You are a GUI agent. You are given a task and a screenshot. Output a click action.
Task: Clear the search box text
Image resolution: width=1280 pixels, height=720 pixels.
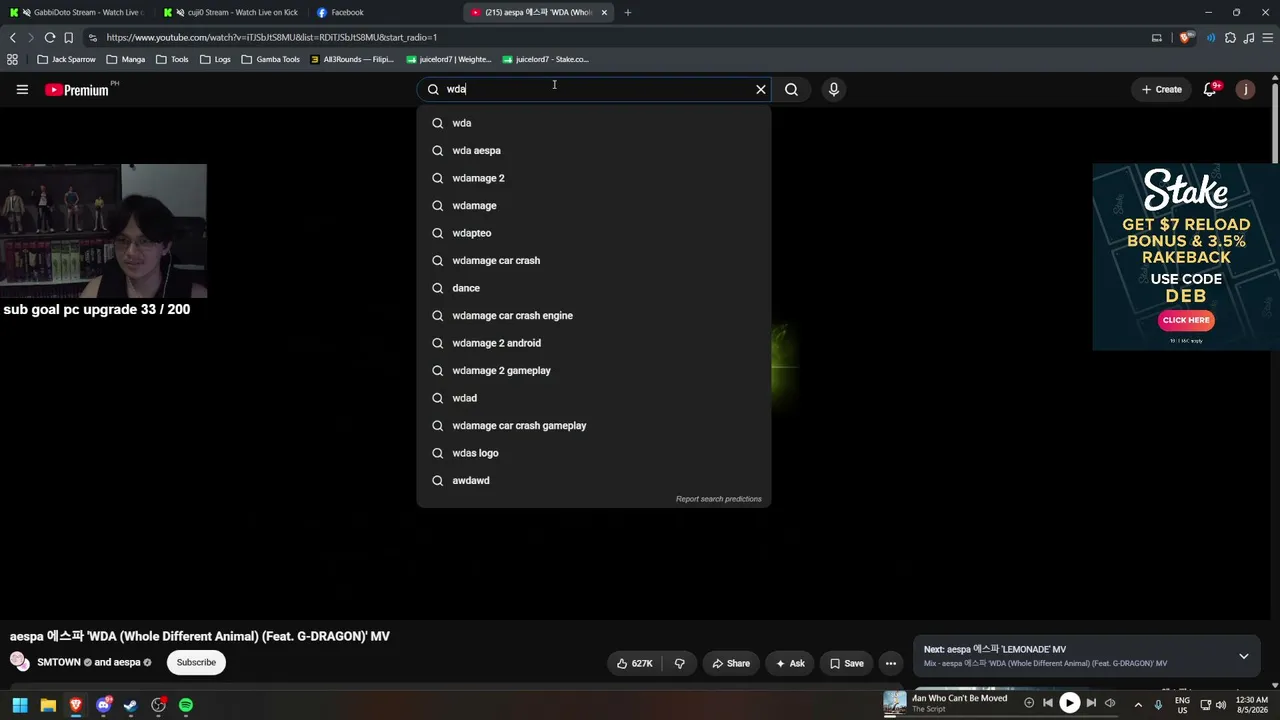pos(761,89)
